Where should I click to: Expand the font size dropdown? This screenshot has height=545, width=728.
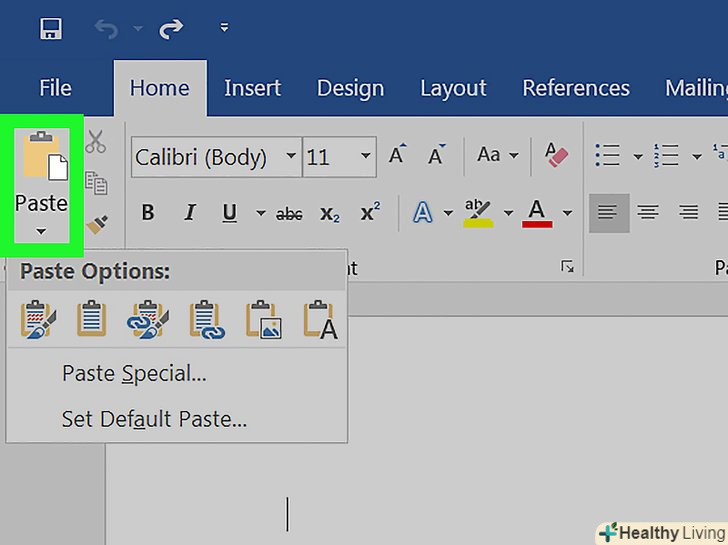(x=366, y=157)
